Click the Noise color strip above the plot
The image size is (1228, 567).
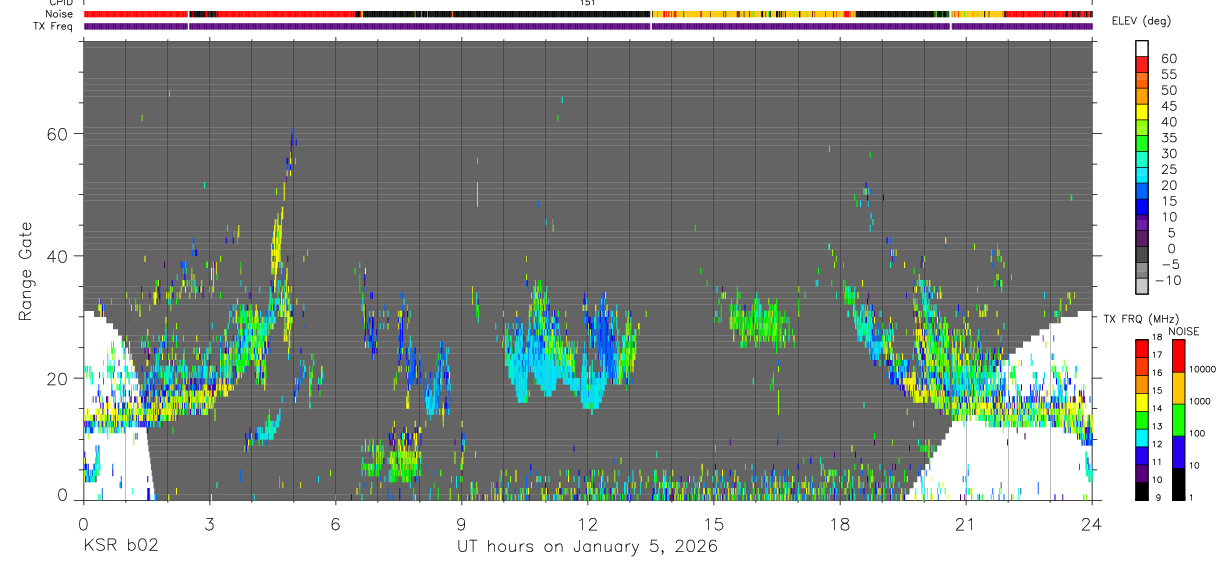(588, 14)
